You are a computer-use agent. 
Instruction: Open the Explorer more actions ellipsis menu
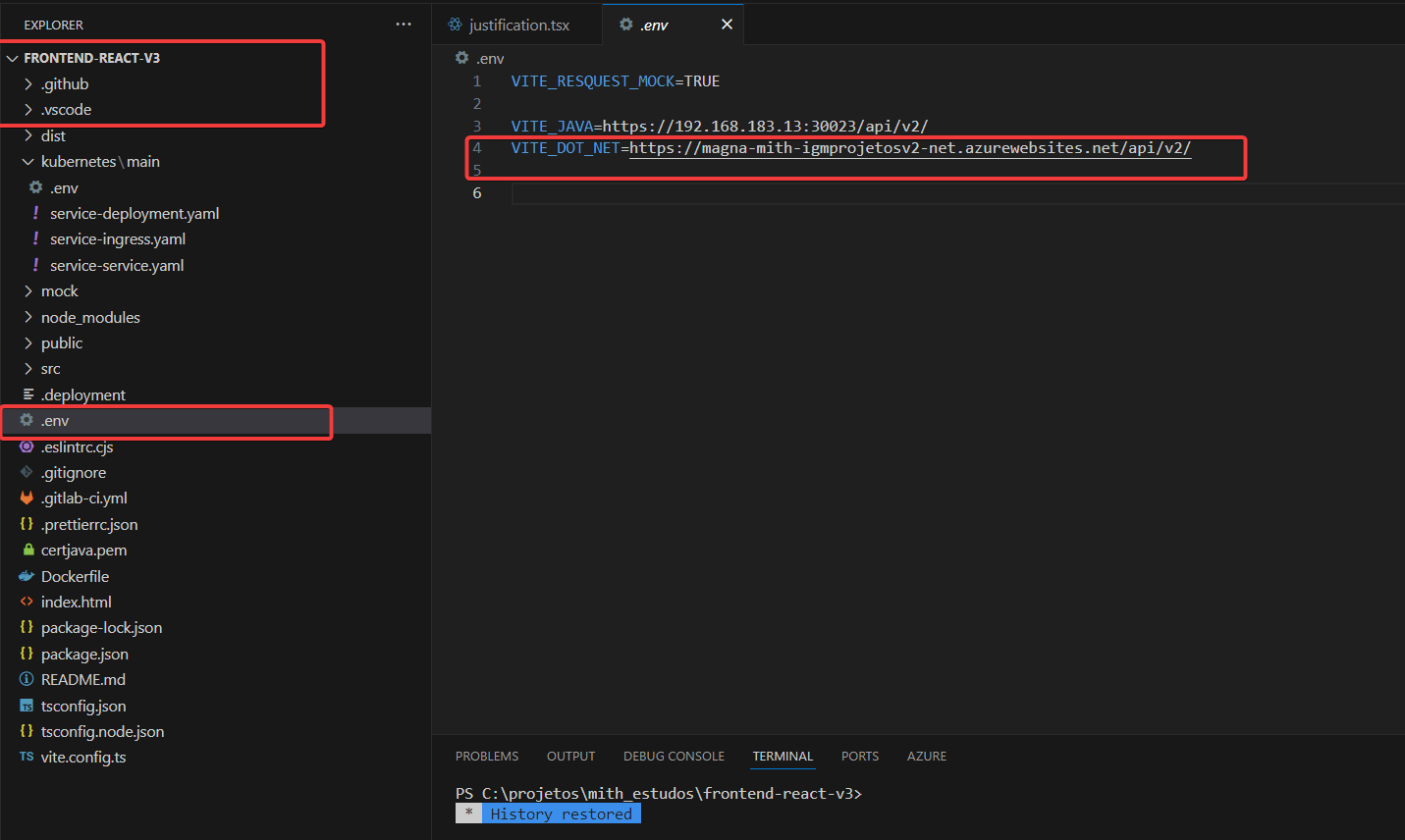point(404,25)
